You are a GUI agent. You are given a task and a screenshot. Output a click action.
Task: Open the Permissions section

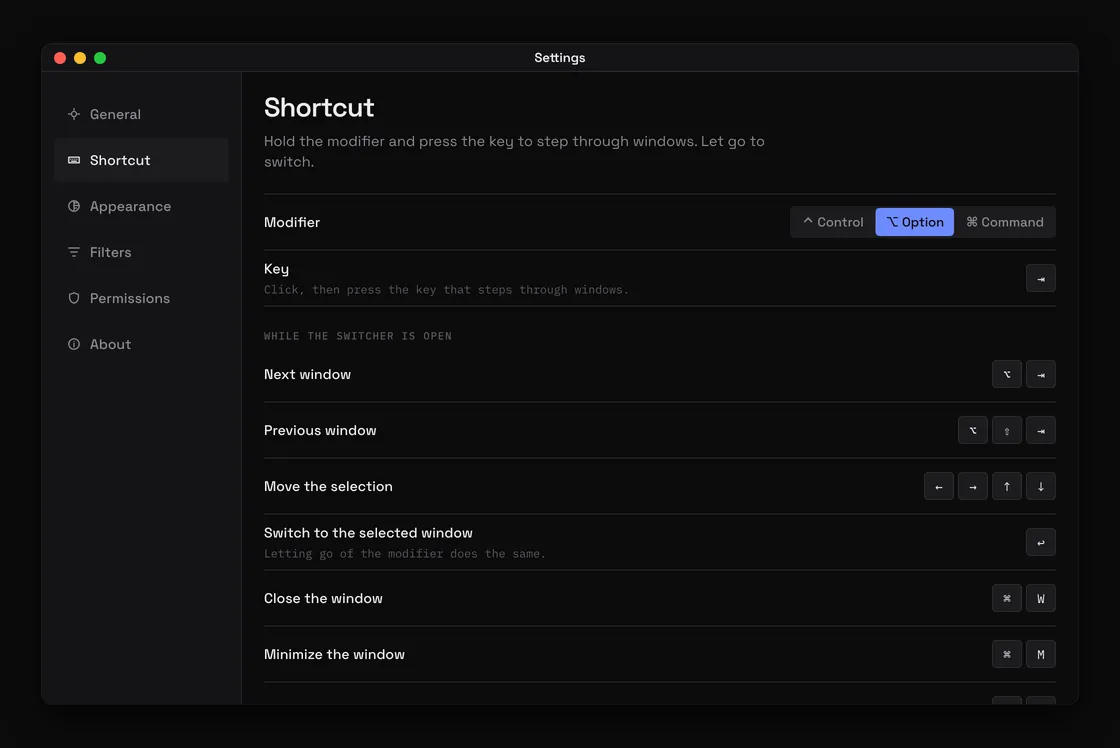(141, 298)
